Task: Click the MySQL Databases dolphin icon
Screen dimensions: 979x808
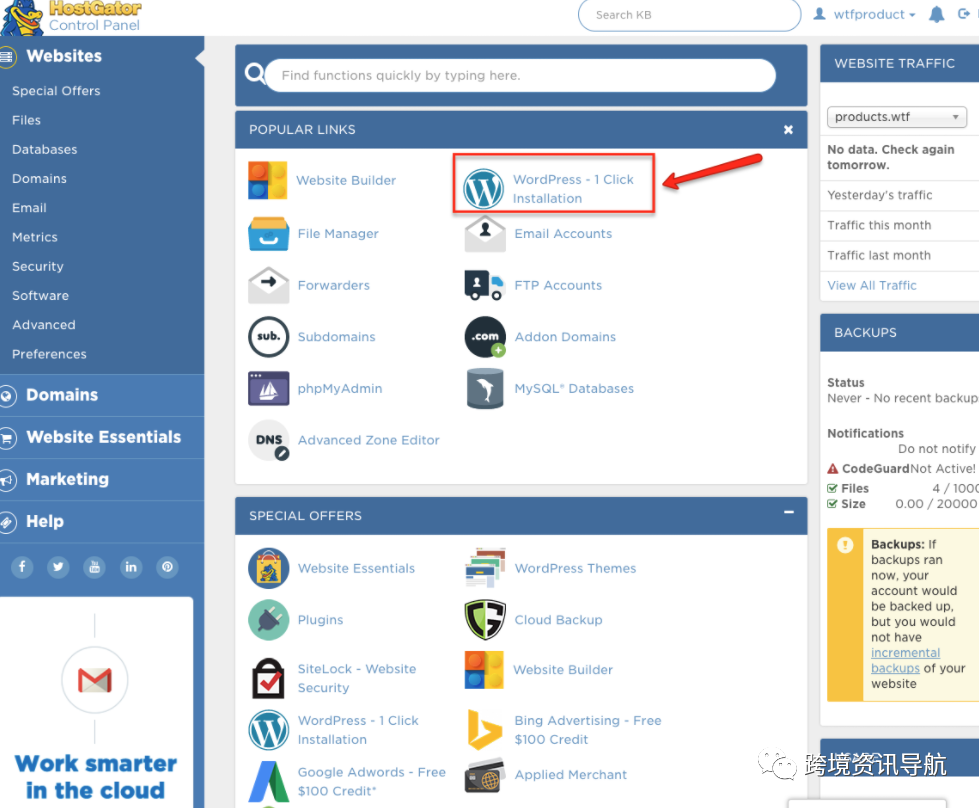Action: [x=485, y=388]
